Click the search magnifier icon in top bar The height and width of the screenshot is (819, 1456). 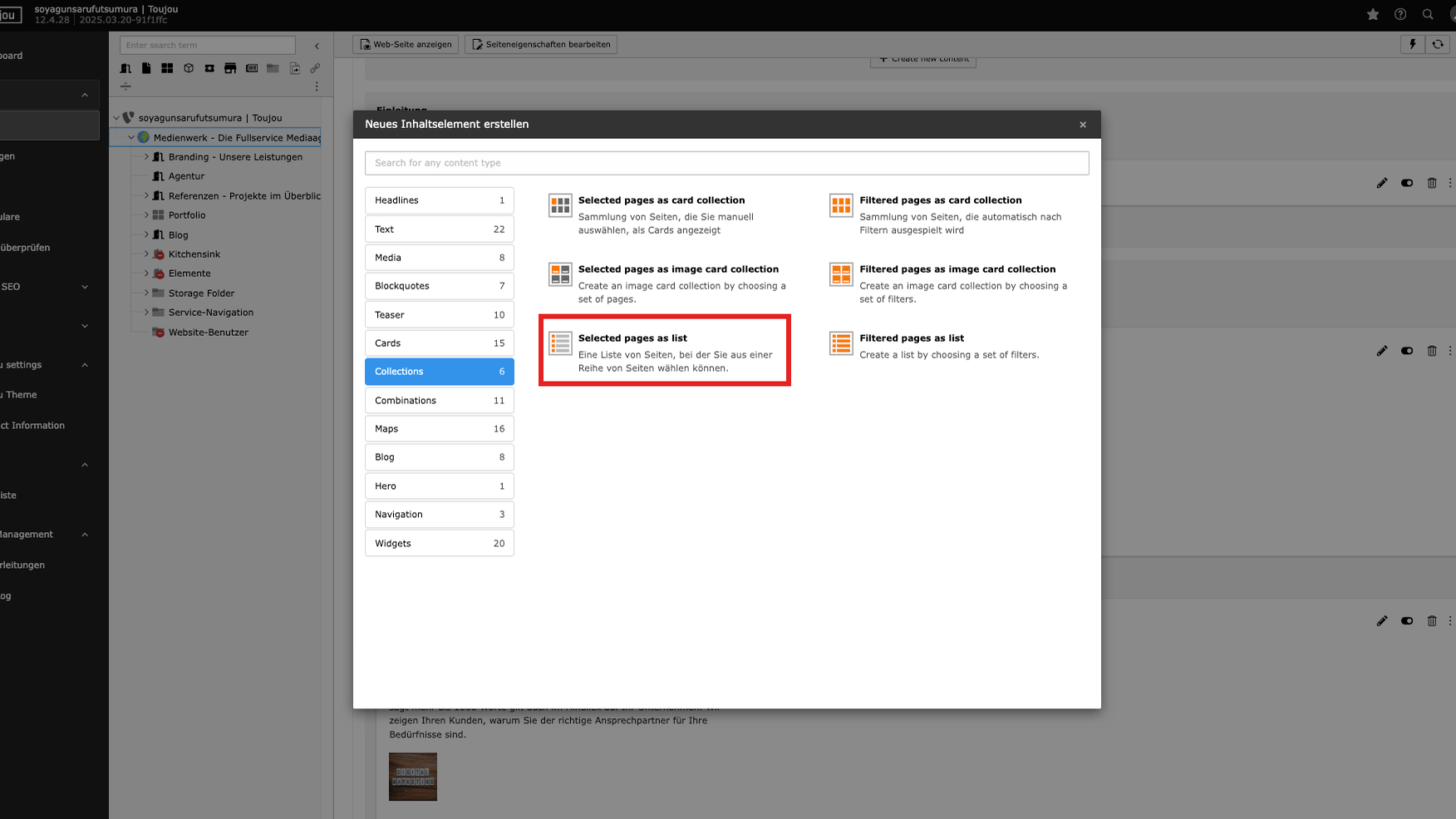(1428, 14)
